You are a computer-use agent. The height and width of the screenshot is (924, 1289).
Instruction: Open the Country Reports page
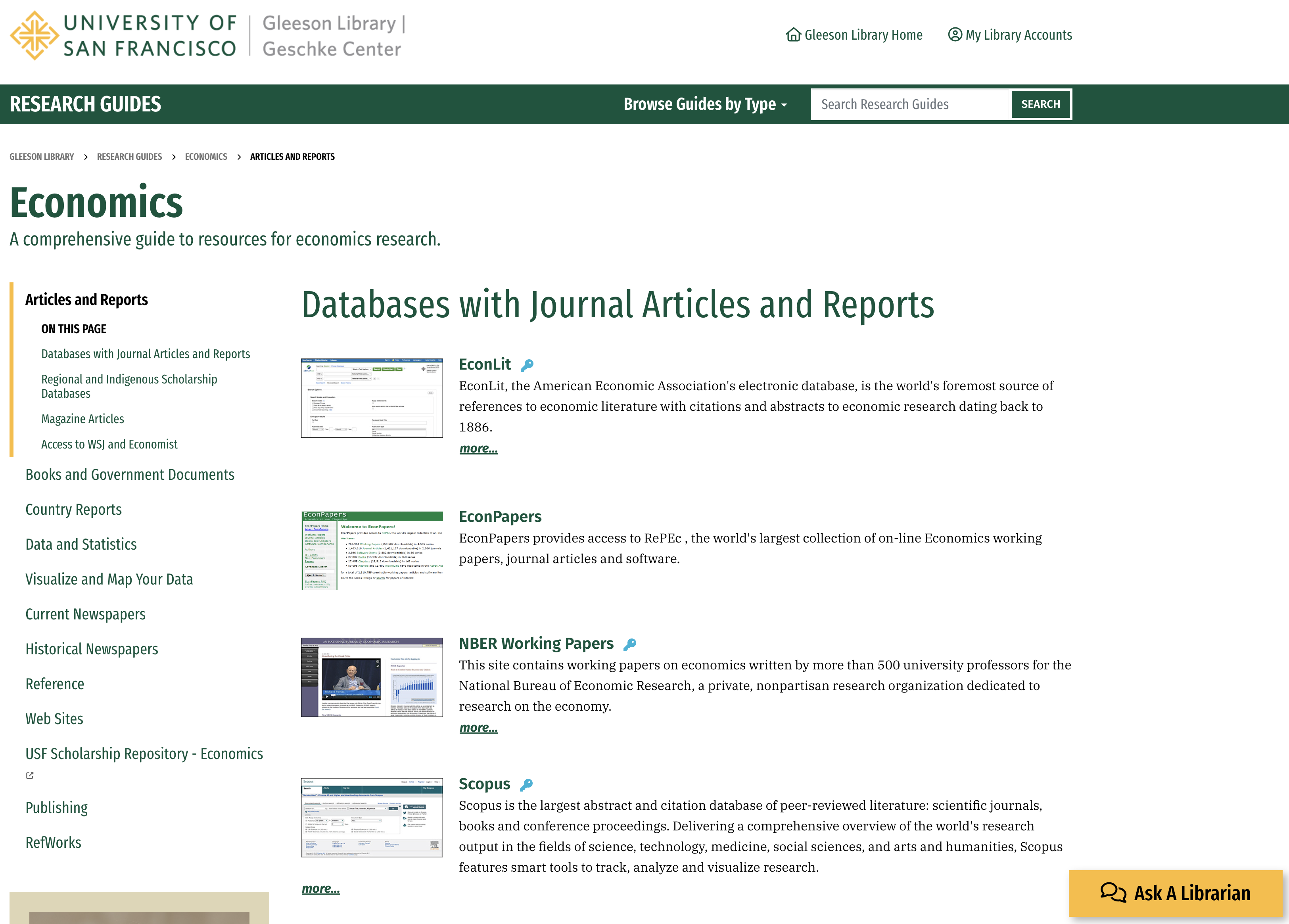[73, 509]
